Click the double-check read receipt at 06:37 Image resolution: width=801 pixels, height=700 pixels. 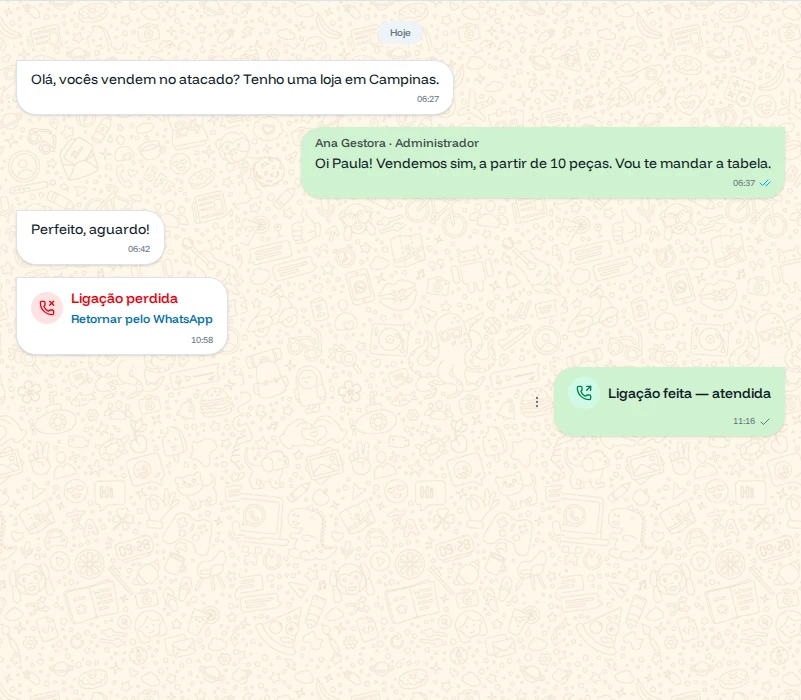click(765, 183)
